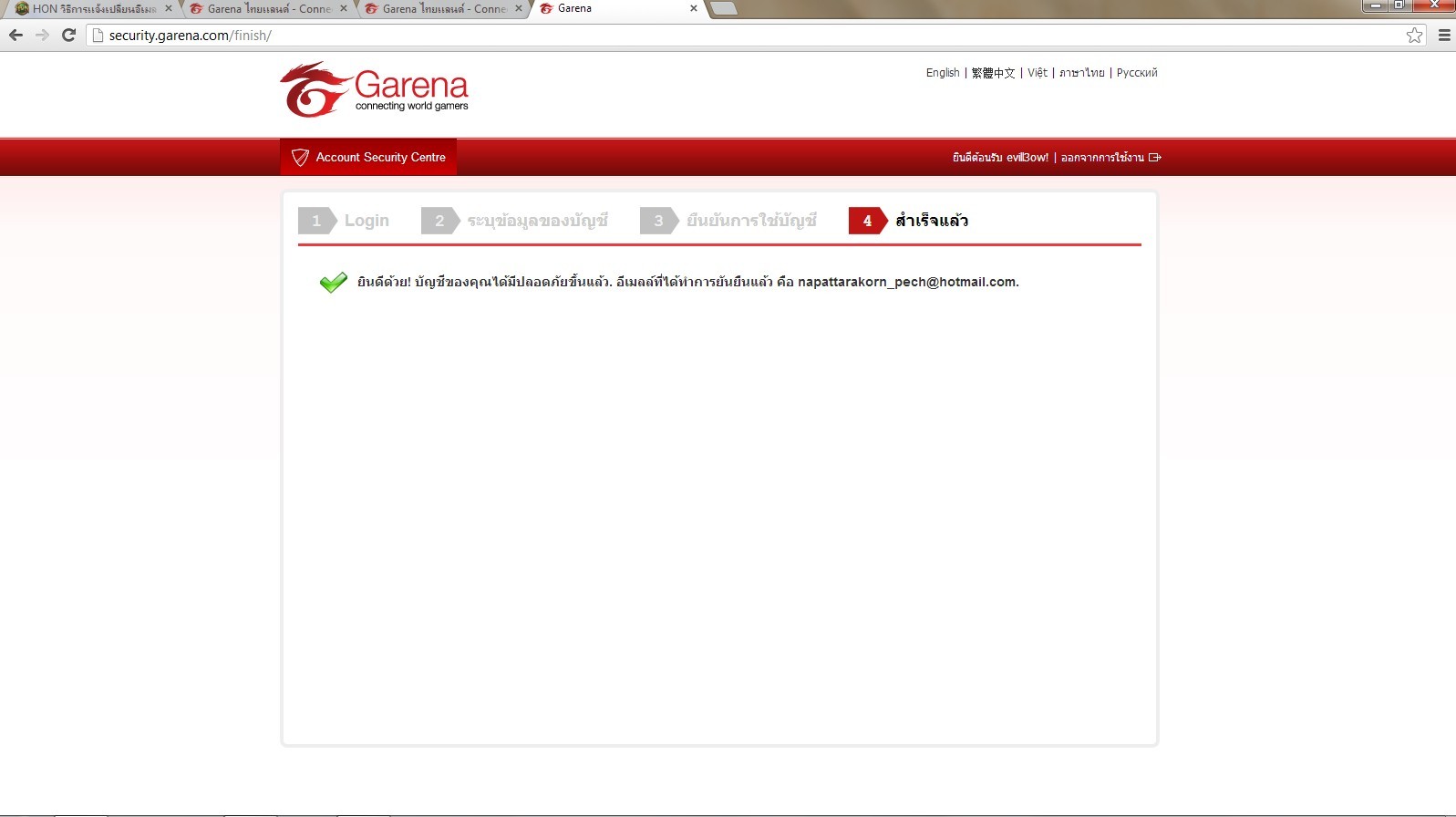Click the browser forward arrow
The height and width of the screenshot is (817, 1456).
point(42,36)
